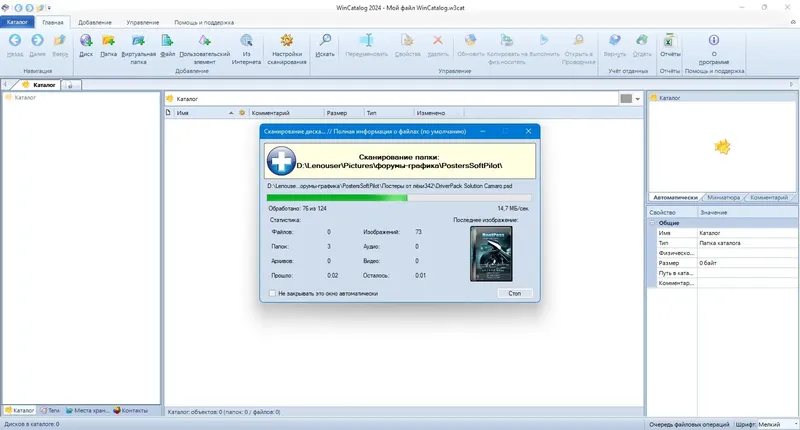Click the 'Папка каталога' type value
This screenshot has width=800, height=430.
click(746, 243)
